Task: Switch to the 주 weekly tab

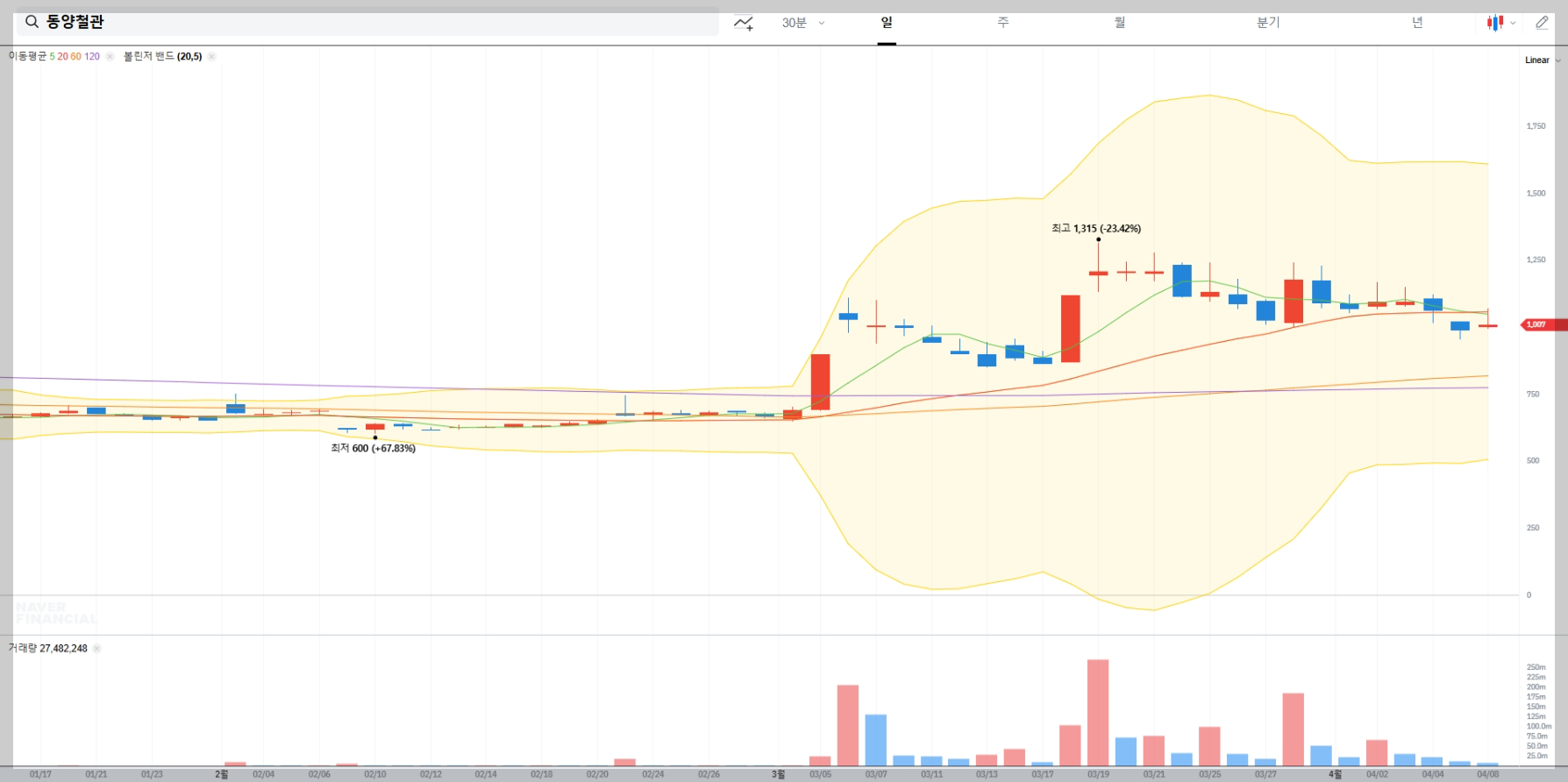Action: tap(1003, 23)
